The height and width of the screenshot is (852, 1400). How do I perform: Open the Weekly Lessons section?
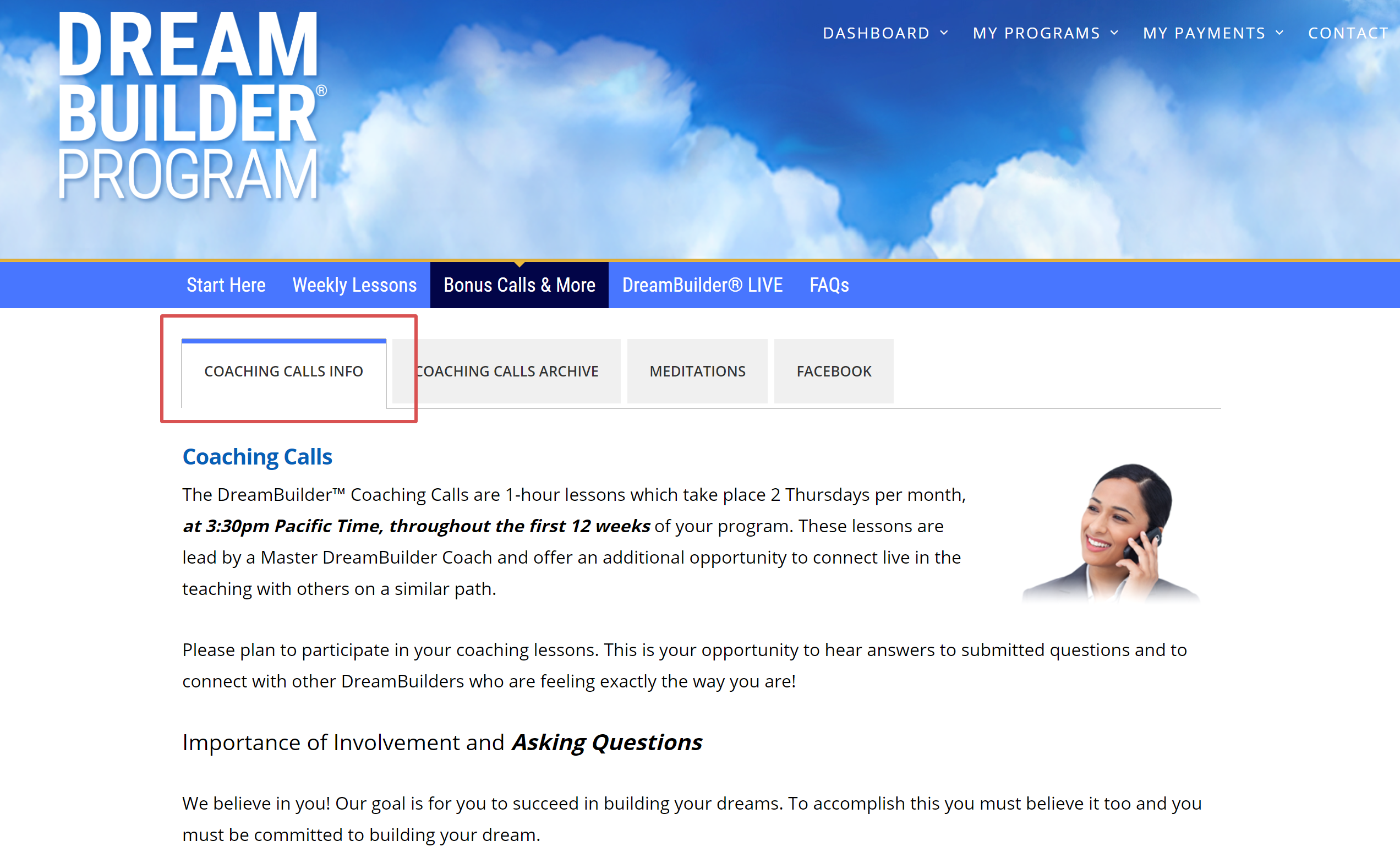click(354, 285)
